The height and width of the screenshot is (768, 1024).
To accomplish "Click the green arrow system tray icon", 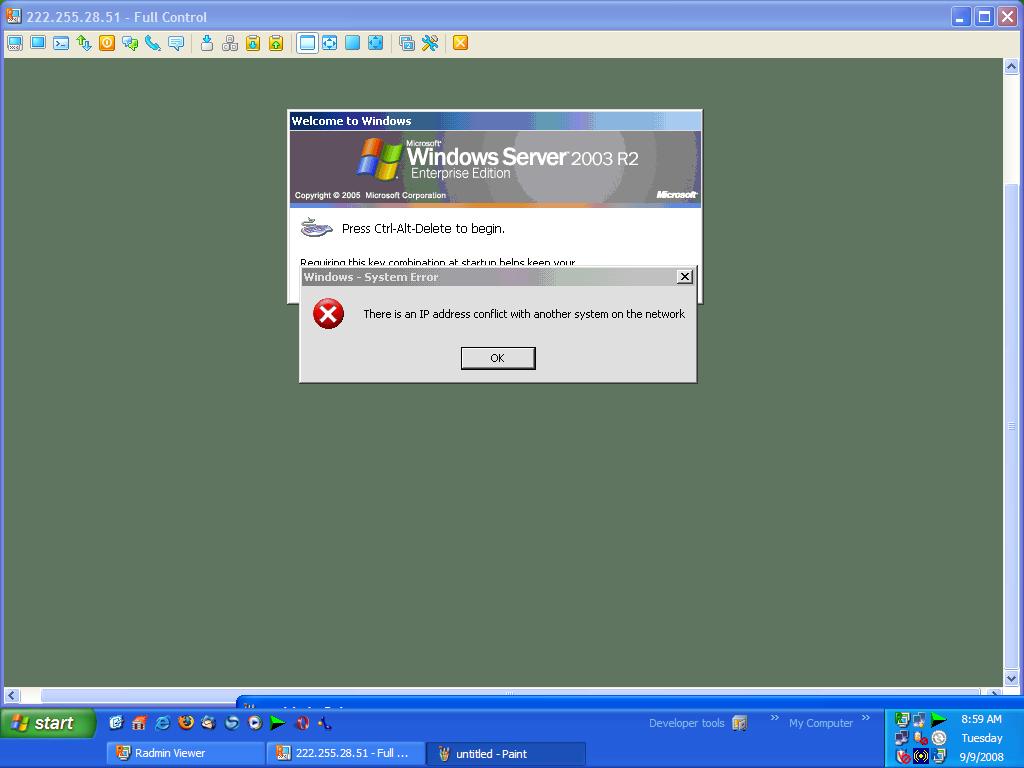I will point(939,720).
